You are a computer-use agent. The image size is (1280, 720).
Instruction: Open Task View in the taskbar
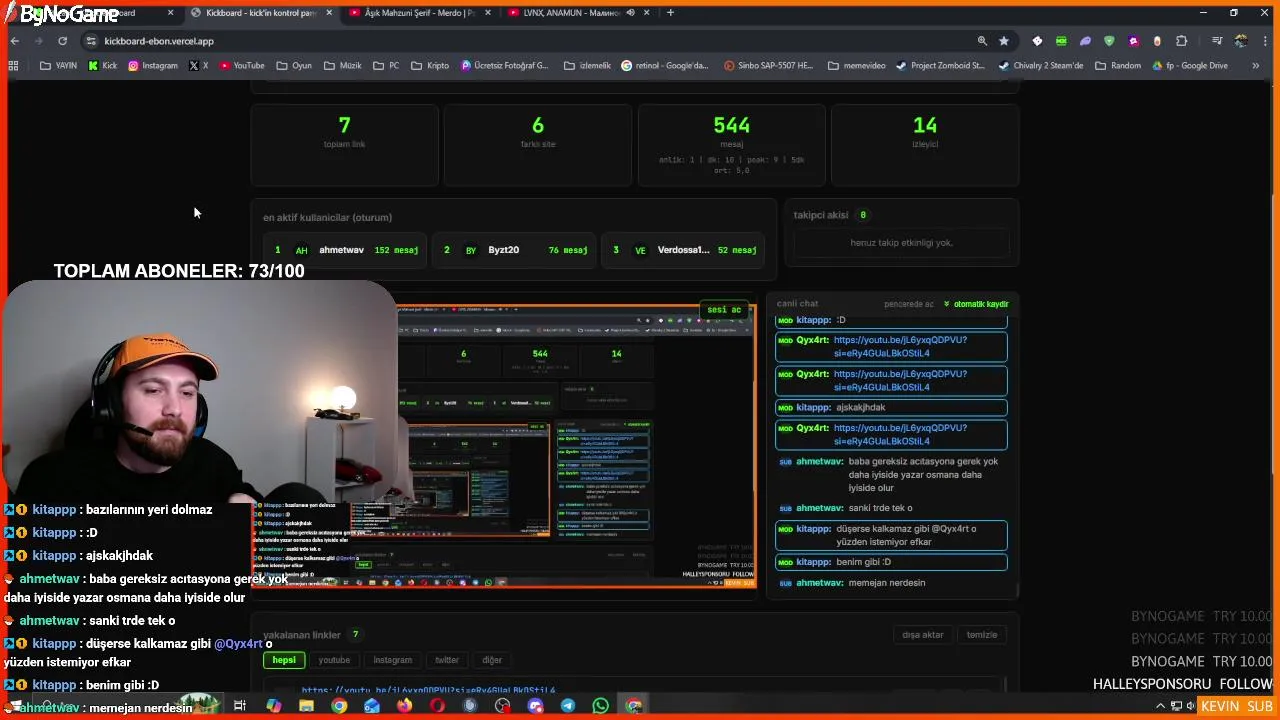click(x=240, y=706)
